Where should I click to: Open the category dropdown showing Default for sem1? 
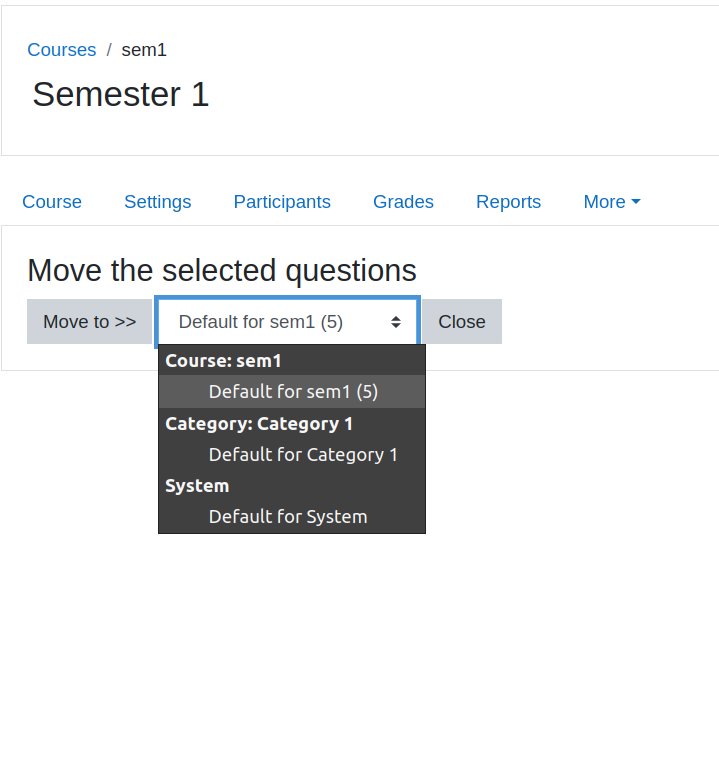288,322
